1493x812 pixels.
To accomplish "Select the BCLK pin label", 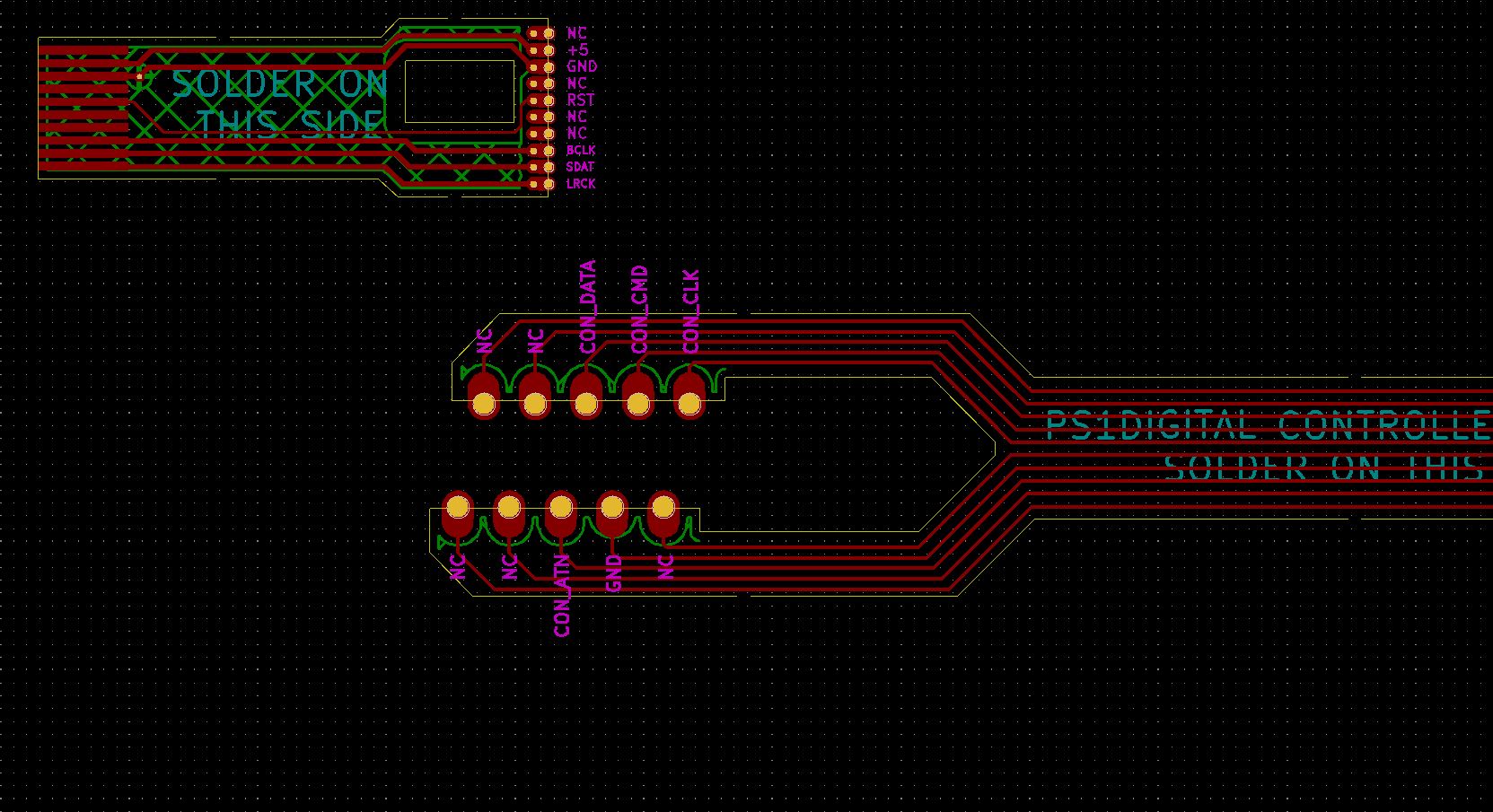I will pyautogui.click(x=580, y=150).
